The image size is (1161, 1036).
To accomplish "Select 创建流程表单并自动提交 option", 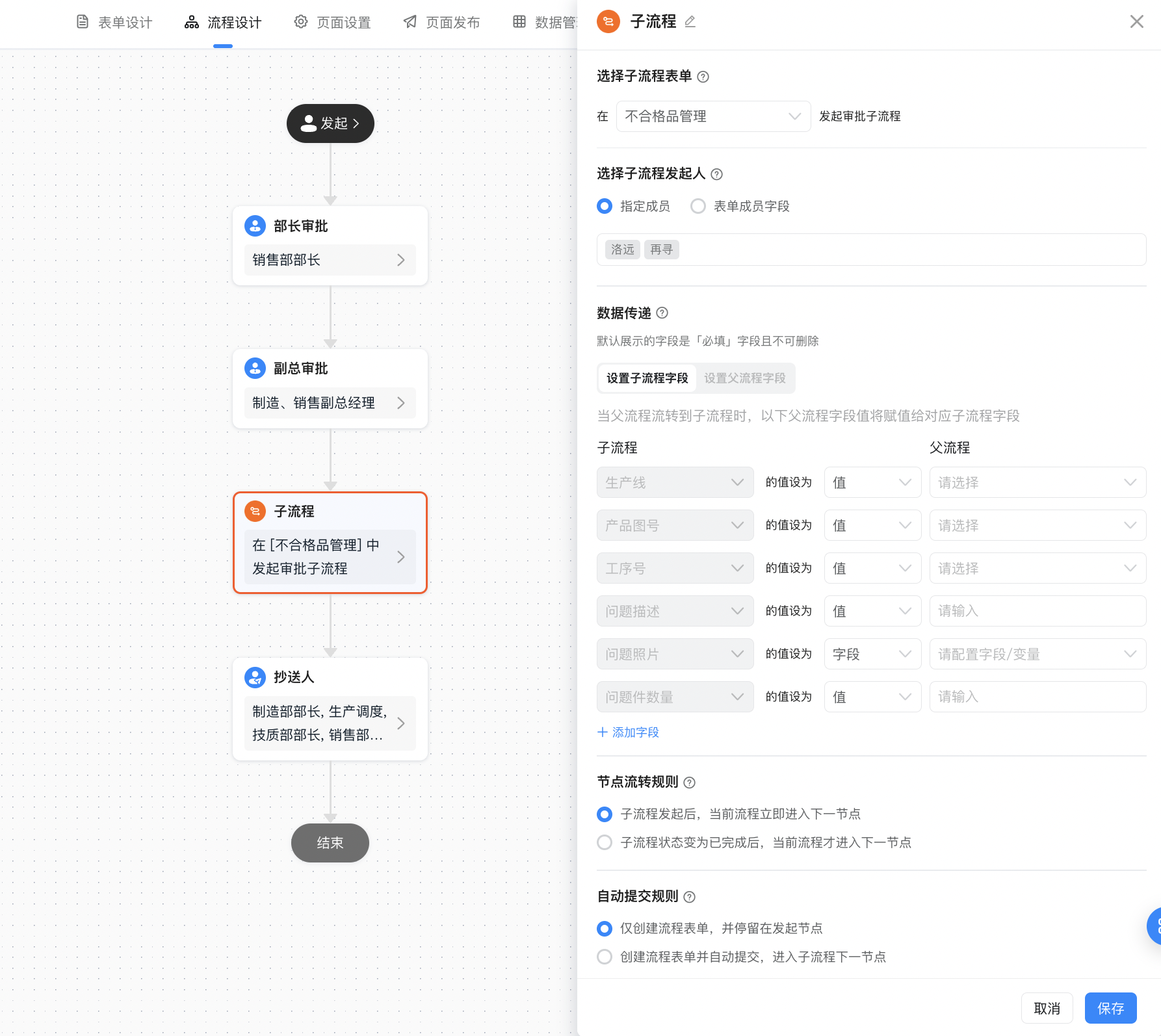I will point(605,957).
